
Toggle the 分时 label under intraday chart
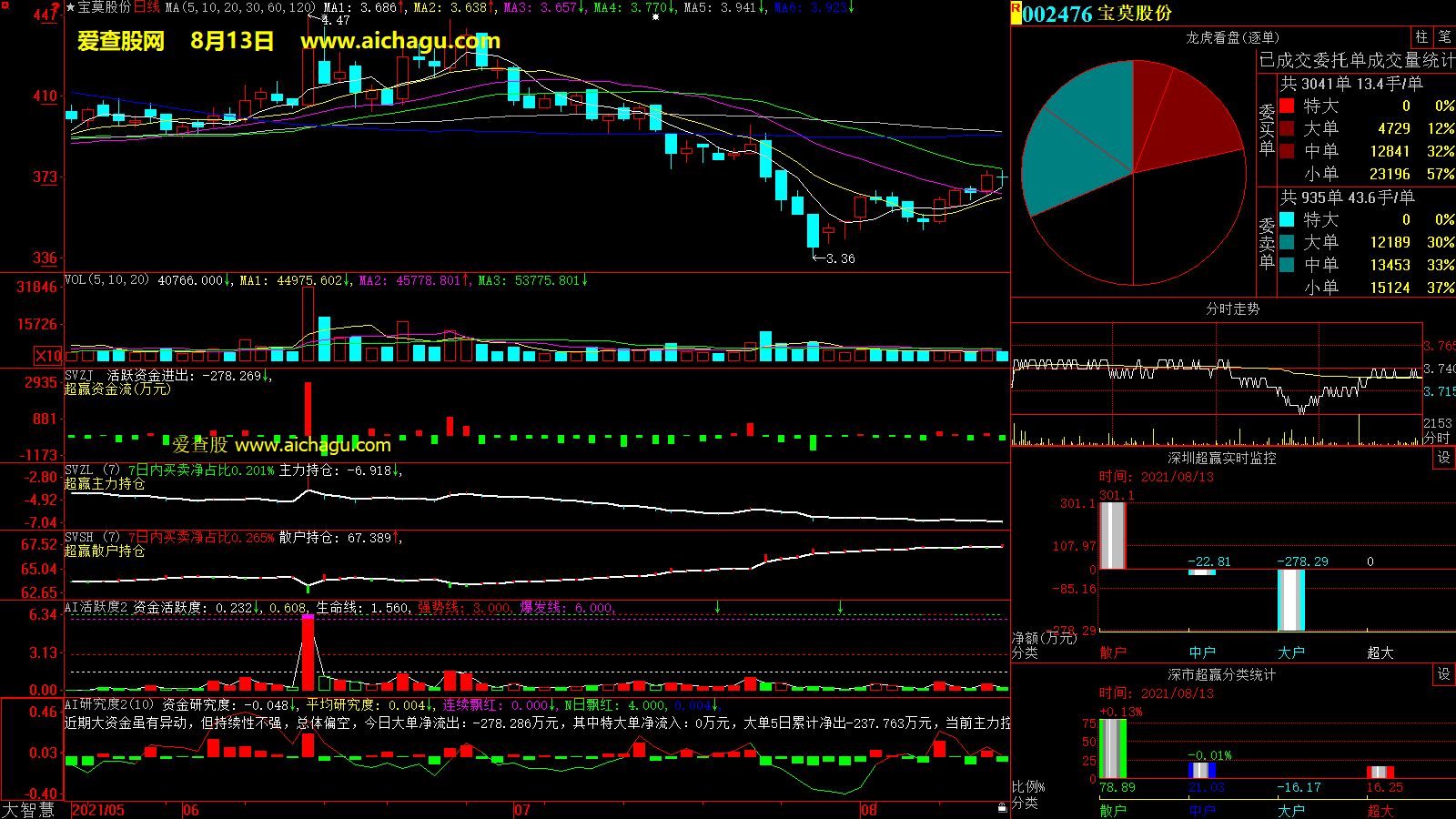point(1437,438)
